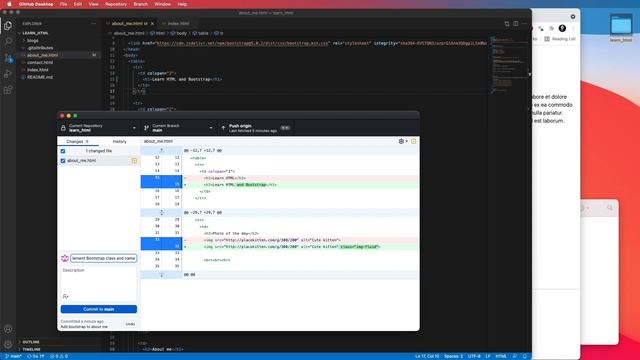Click the yellow modified icon in diff header
Viewport: 640px width, 360px height.
(413, 141)
